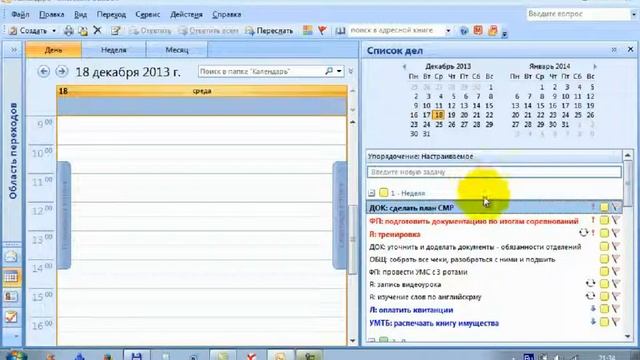Image resolution: width=640 pixels, height=360 pixels.
Task: Click the 'Введите новую задачу' field
Action: click(494, 172)
